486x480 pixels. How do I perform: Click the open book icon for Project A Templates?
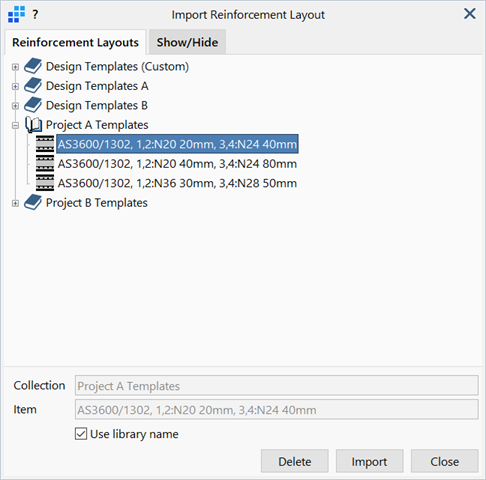pyautogui.click(x=33, y=125)
